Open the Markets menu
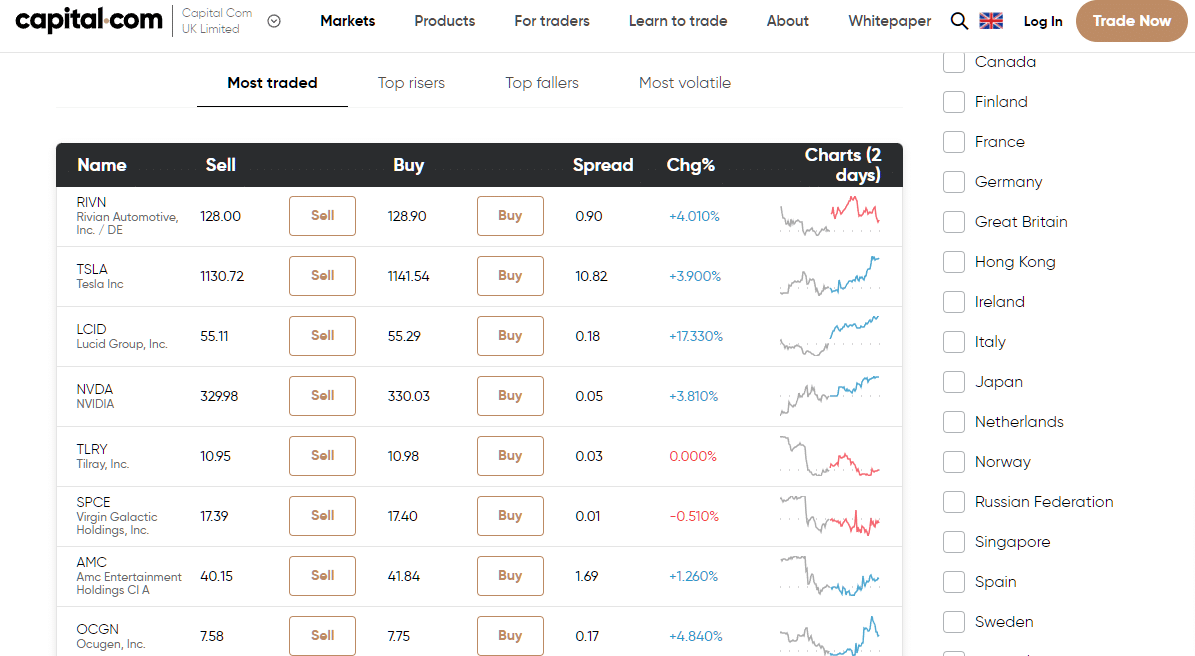The width and height of the screenshot is (1195, 656). tap(348, 21)
